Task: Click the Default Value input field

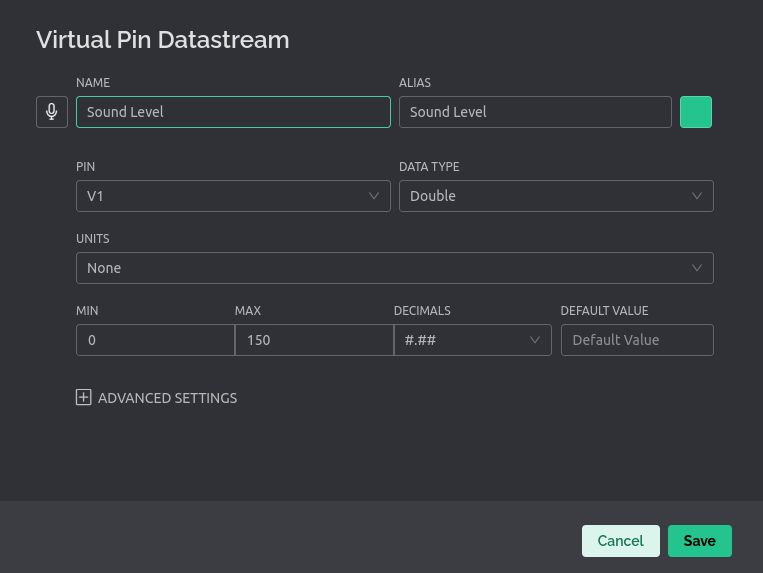Action: (x=637, y=340)
